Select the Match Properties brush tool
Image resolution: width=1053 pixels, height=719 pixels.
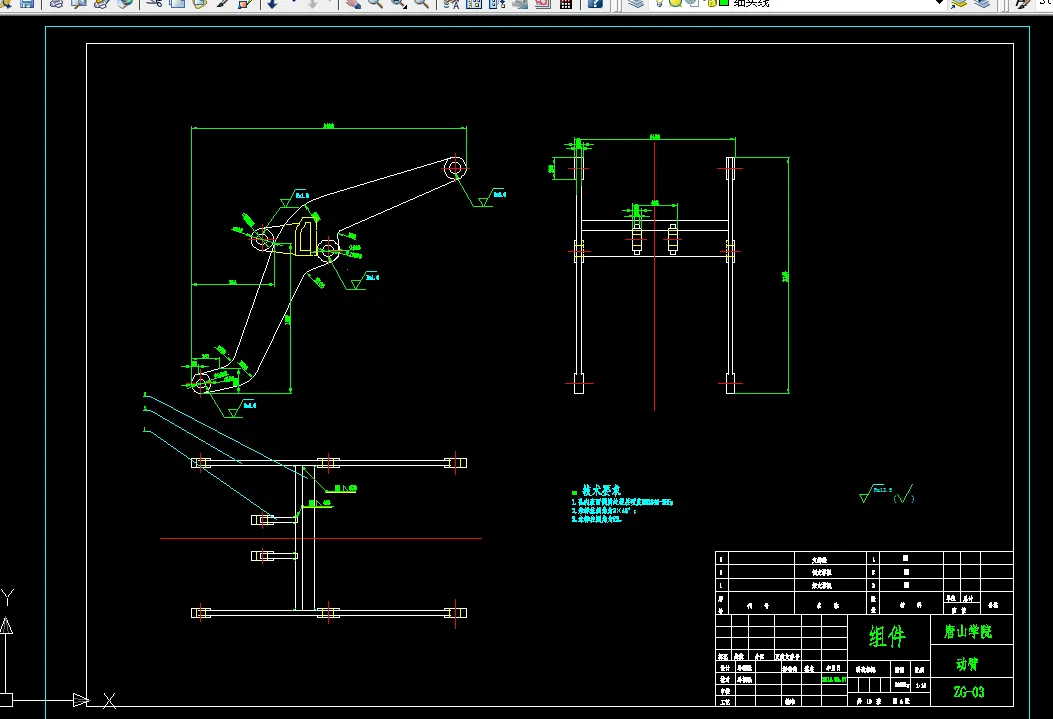tap(222, 3)
